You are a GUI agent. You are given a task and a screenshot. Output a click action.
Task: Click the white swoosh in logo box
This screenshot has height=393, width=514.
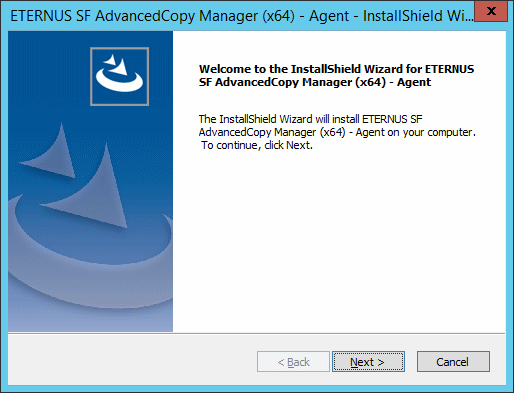point(119,82)
